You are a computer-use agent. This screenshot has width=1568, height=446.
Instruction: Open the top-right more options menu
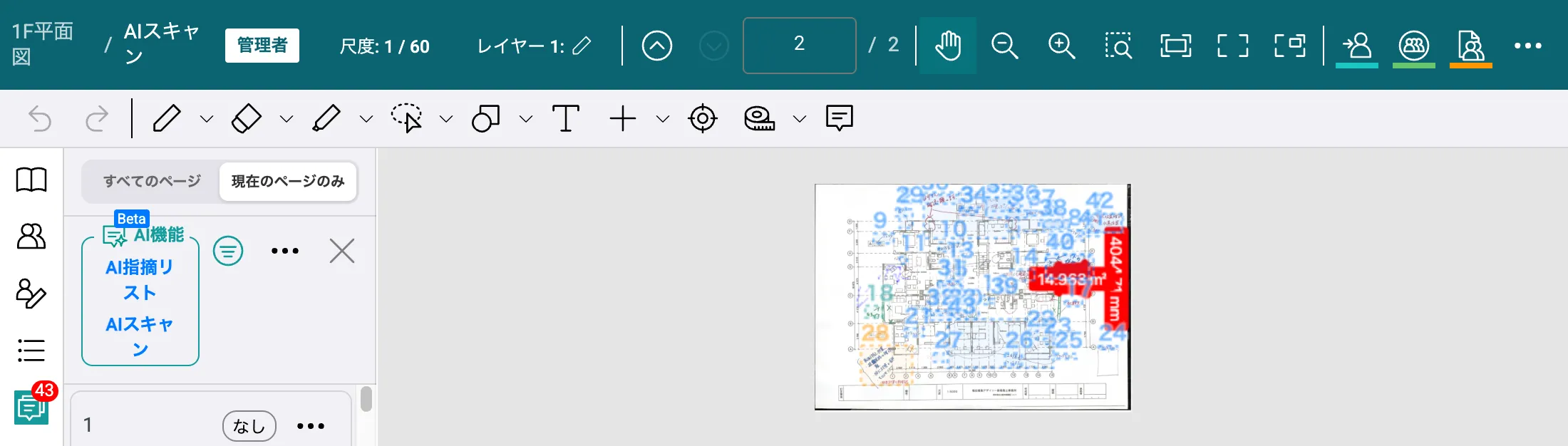pos(1528,46)
